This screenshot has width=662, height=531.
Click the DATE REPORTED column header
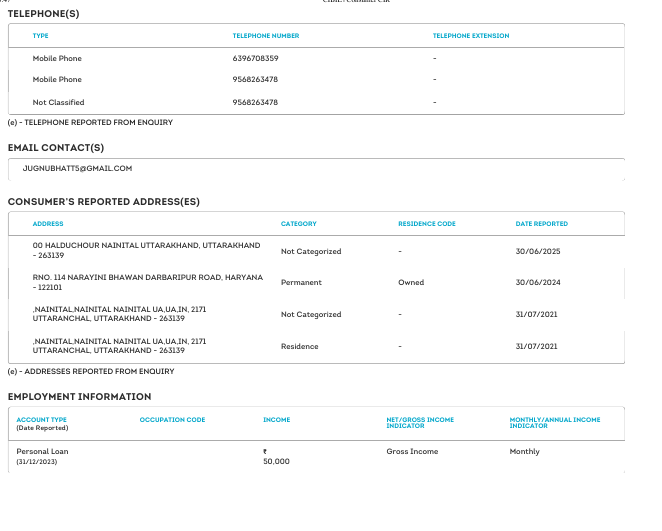(542, 224)
